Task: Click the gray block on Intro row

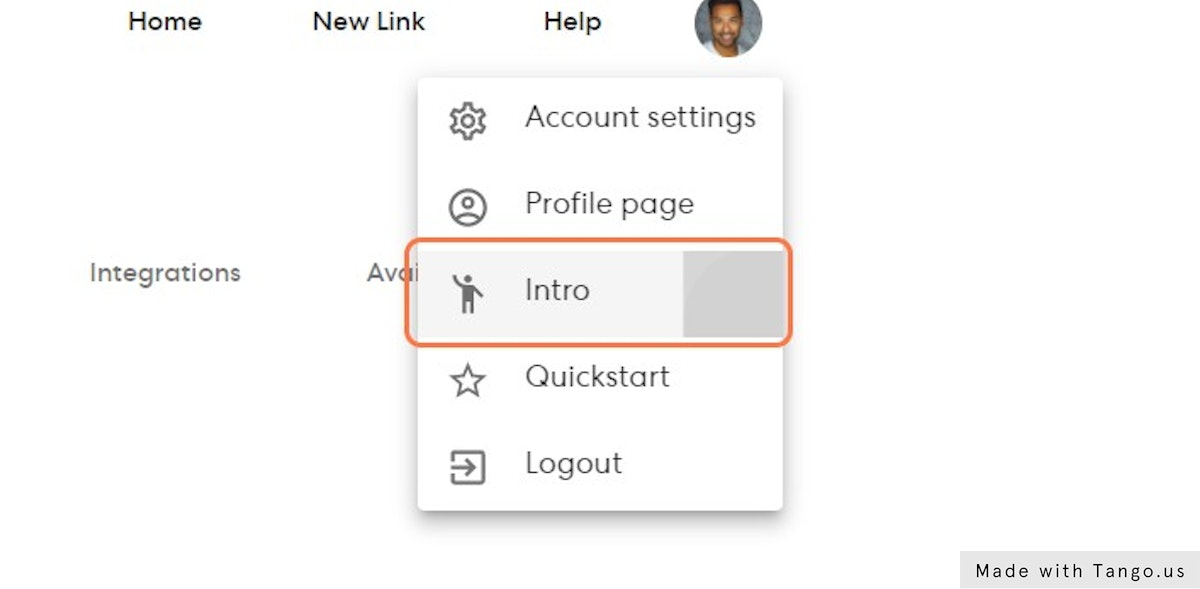Action: click(733, 293)
